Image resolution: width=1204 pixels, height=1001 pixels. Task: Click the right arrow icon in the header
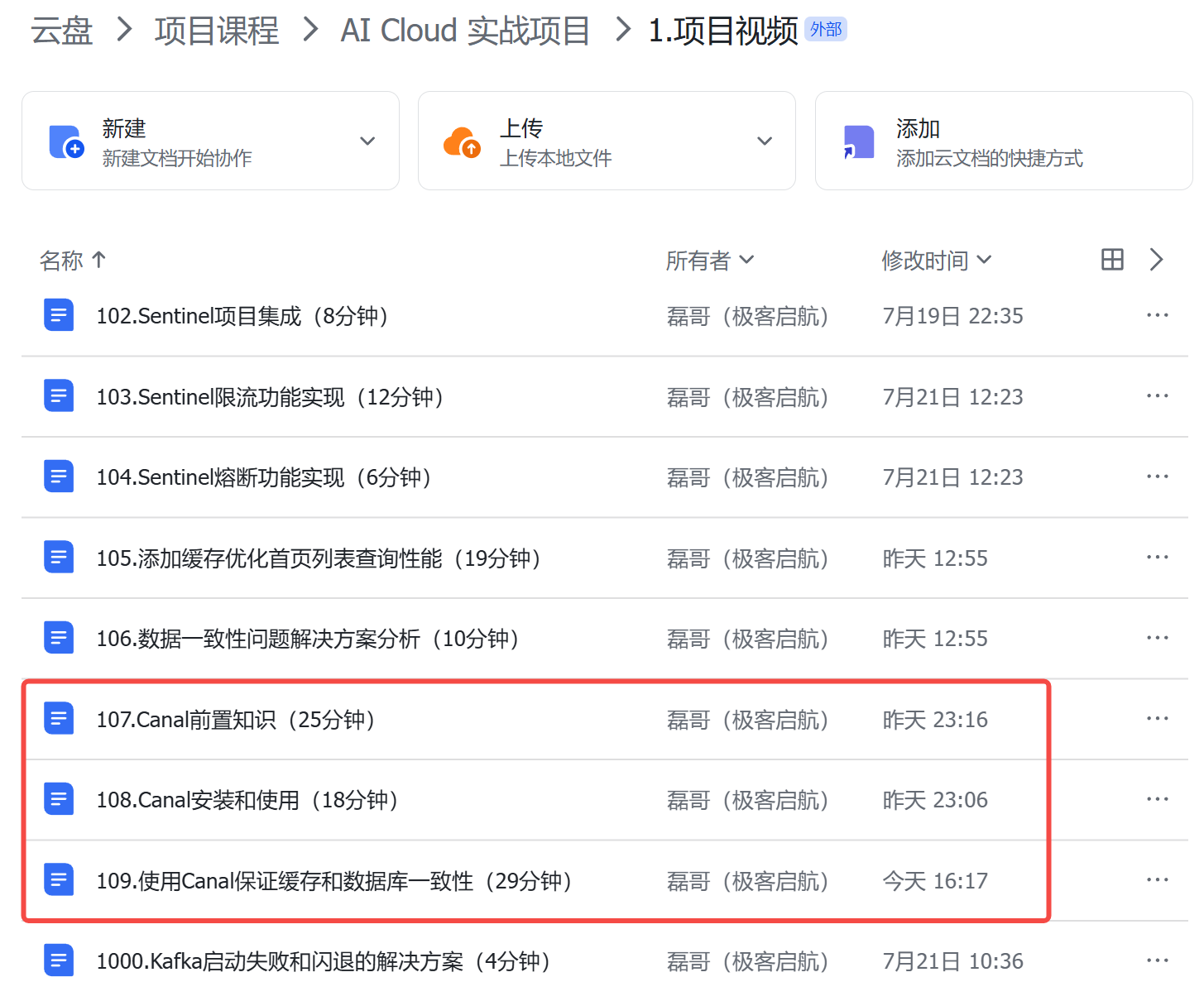point(1157,260)
